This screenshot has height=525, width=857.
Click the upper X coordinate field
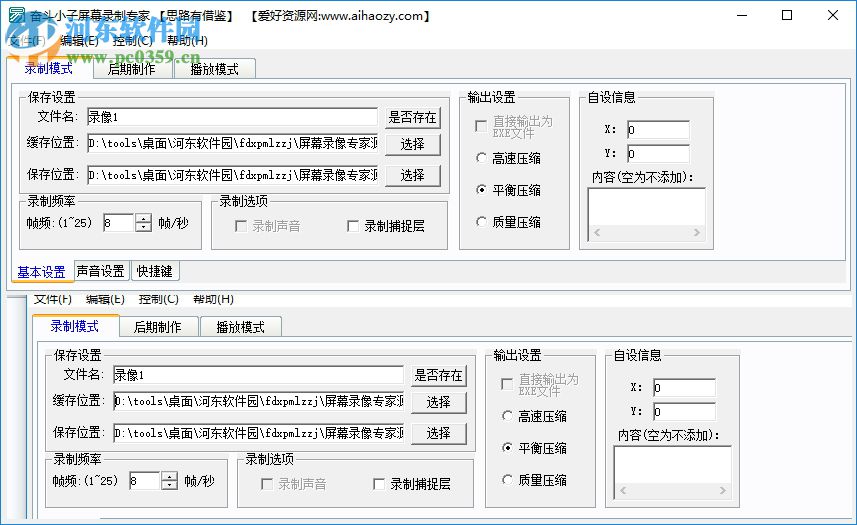(658, 130)
